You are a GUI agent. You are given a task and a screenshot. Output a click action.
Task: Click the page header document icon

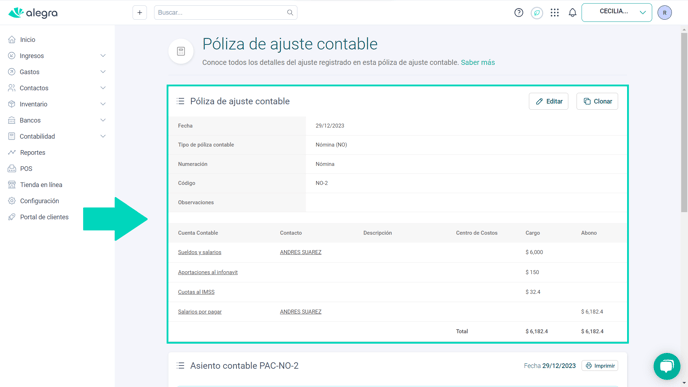[x=181, y=51]
